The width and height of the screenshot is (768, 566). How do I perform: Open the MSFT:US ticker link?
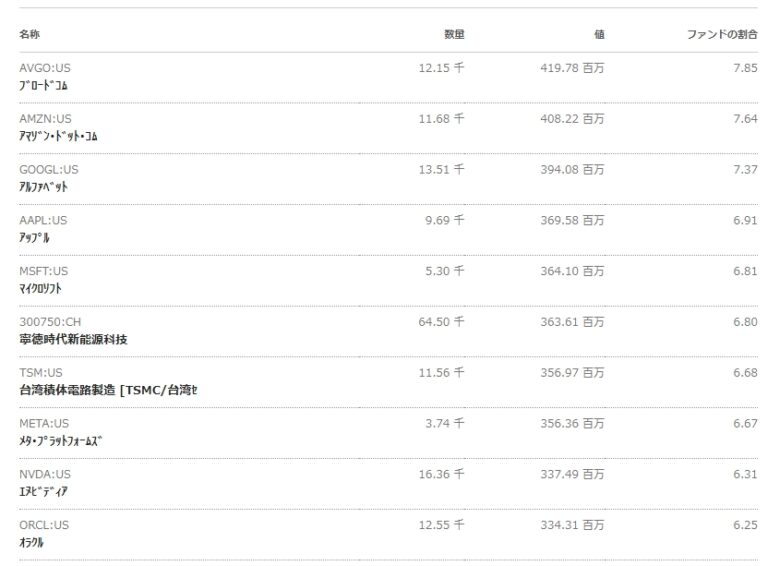pyautogui.click(x=44, y=271)
